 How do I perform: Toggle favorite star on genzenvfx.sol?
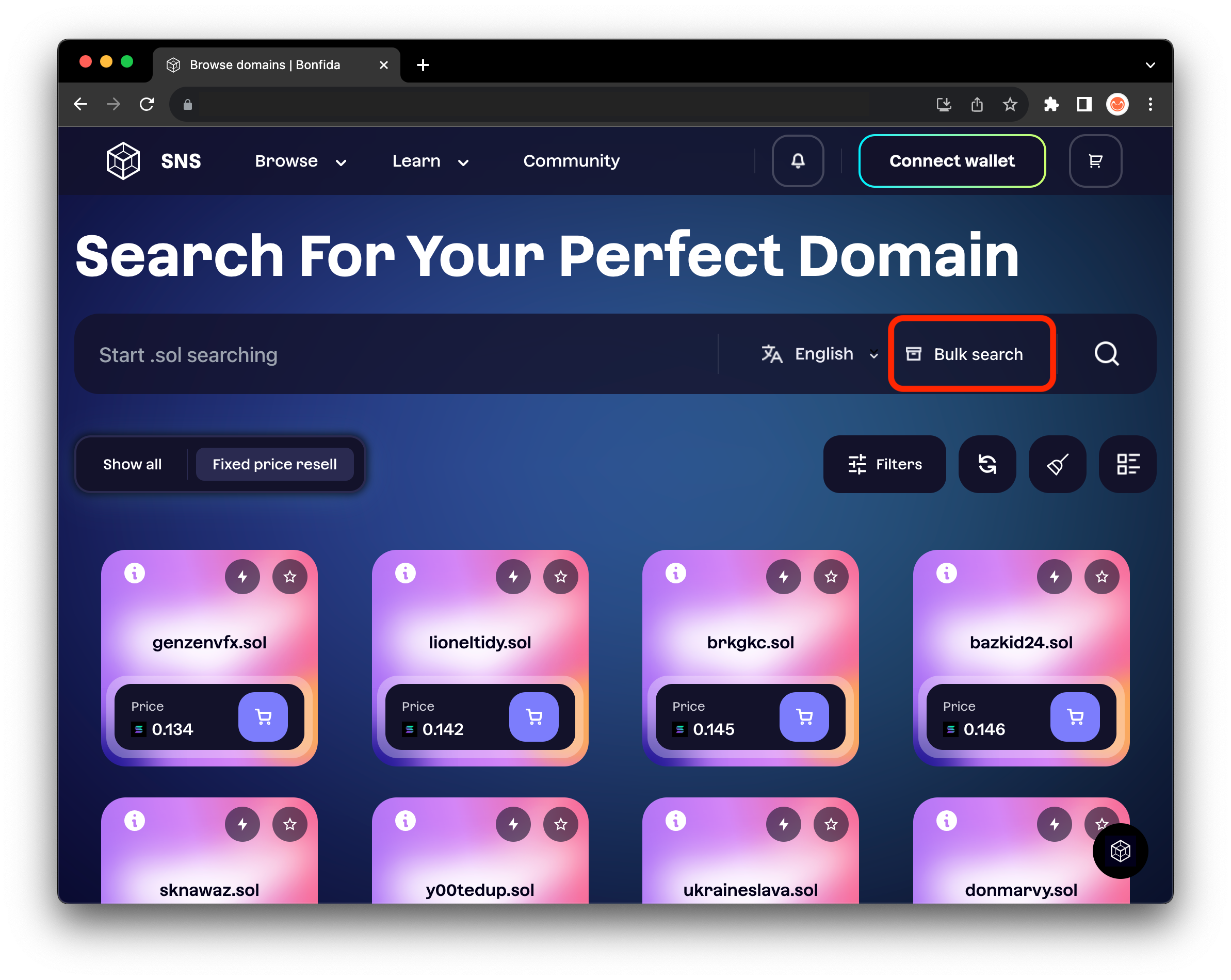(x=289, y=577)
